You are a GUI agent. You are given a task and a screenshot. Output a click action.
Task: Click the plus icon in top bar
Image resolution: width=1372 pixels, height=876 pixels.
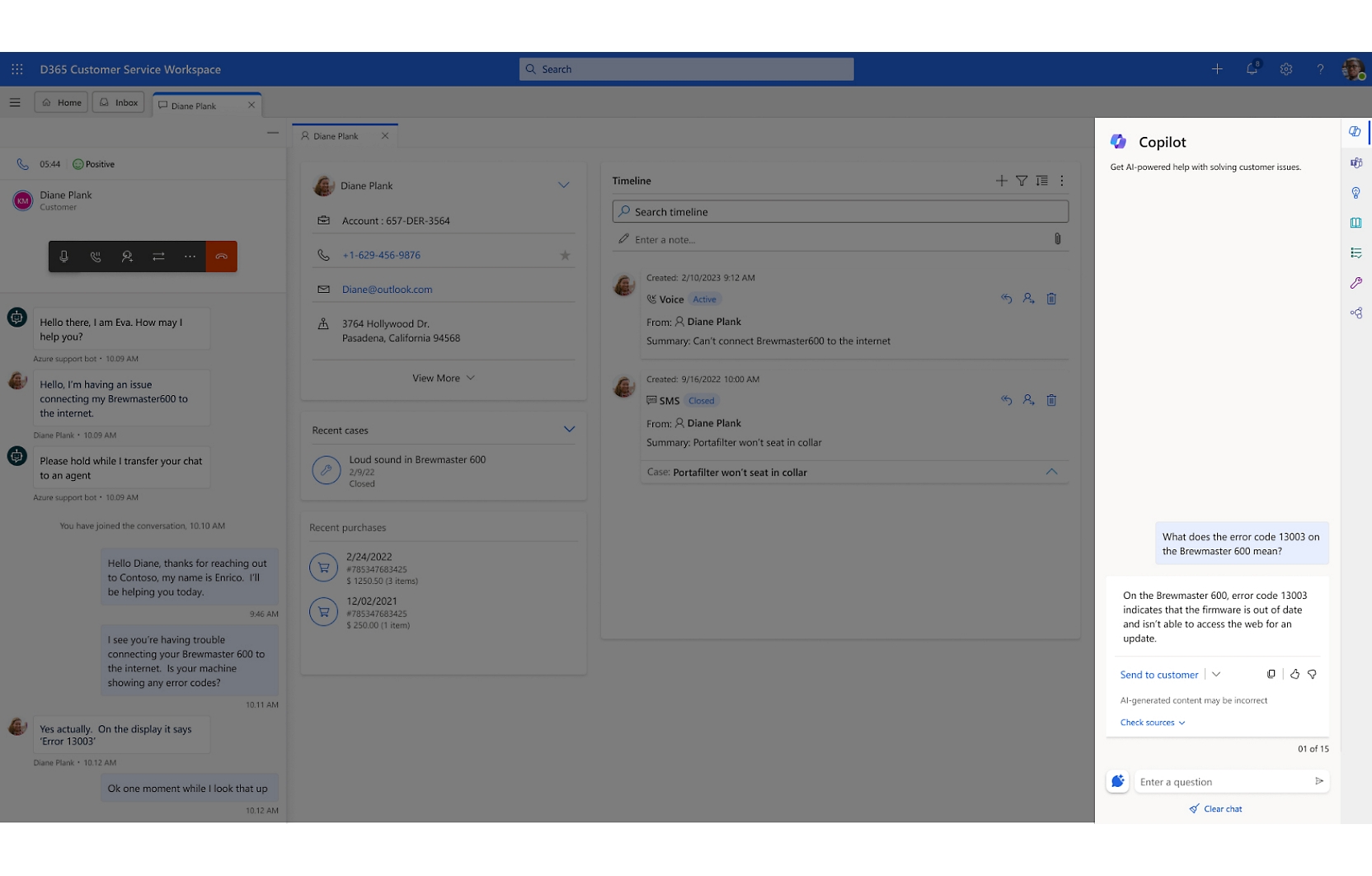1217,69
